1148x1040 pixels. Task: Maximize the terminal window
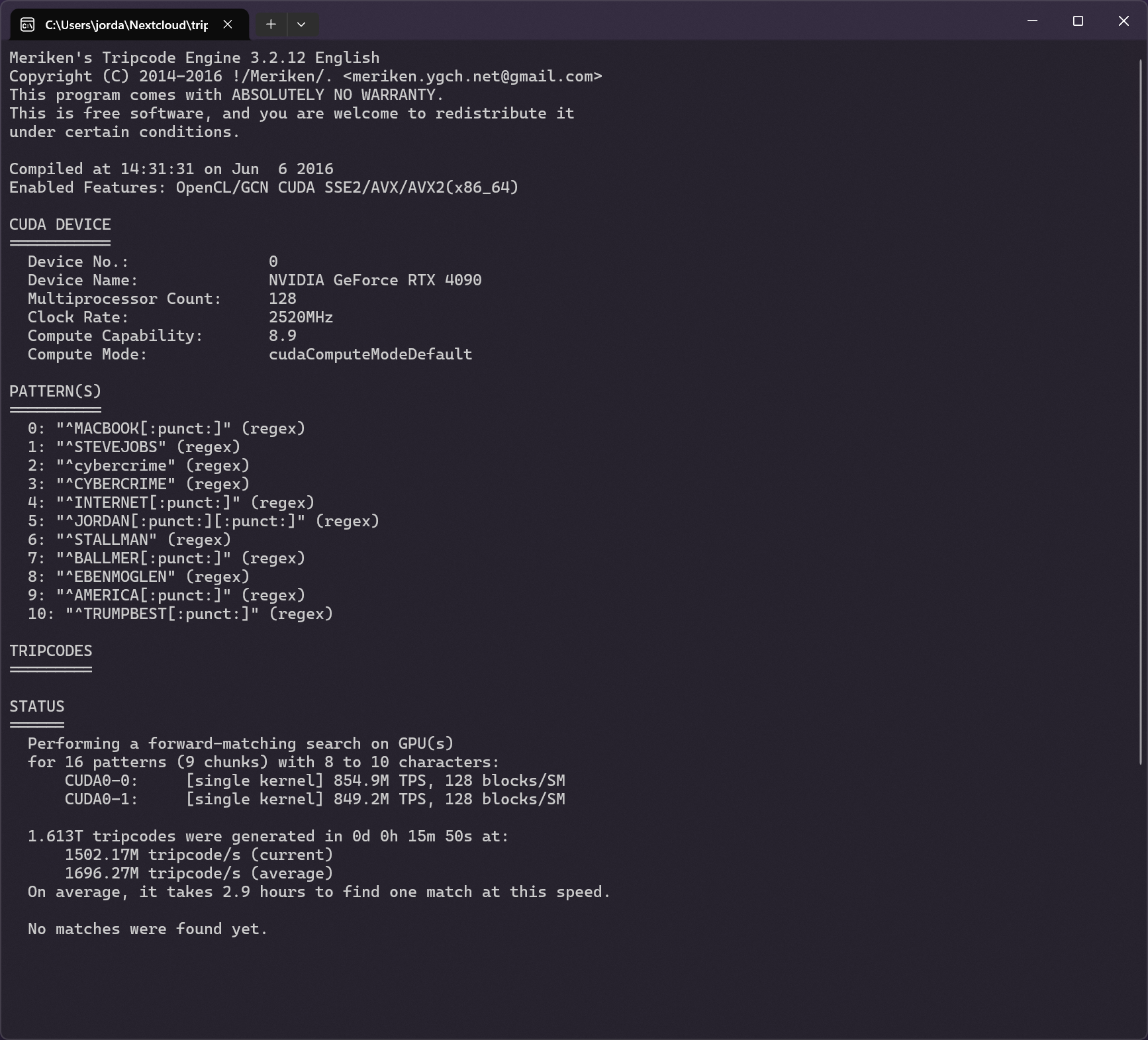pos(1078,21)
